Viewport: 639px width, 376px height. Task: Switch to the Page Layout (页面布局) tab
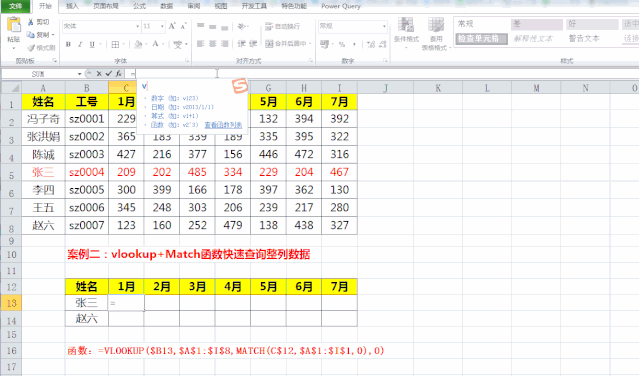106,6
